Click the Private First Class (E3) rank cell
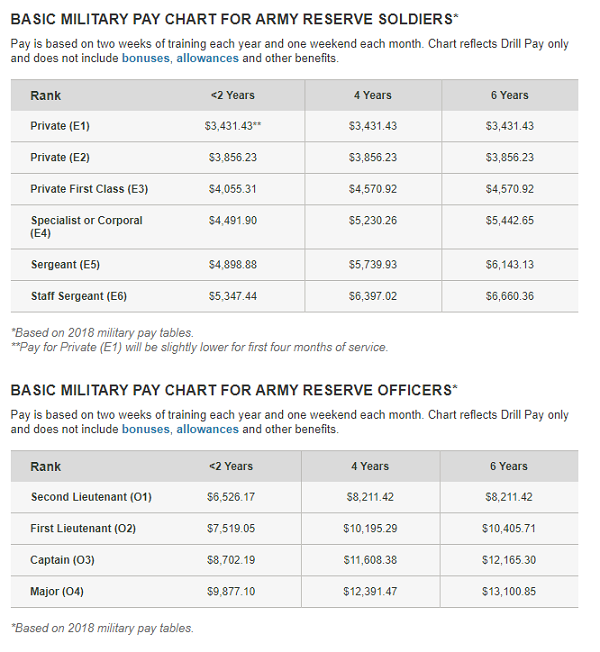 (89, 189)
